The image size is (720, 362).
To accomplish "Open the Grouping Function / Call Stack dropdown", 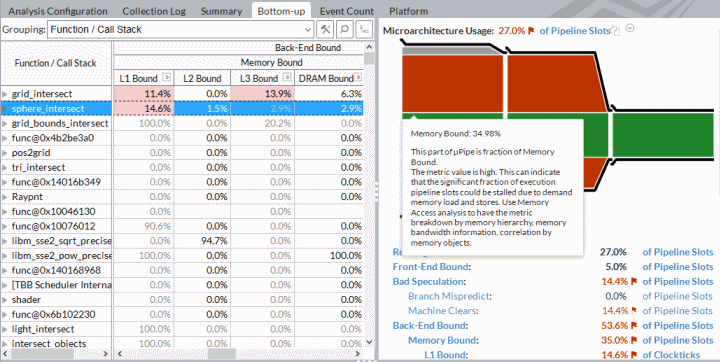I will click(180, 30).
